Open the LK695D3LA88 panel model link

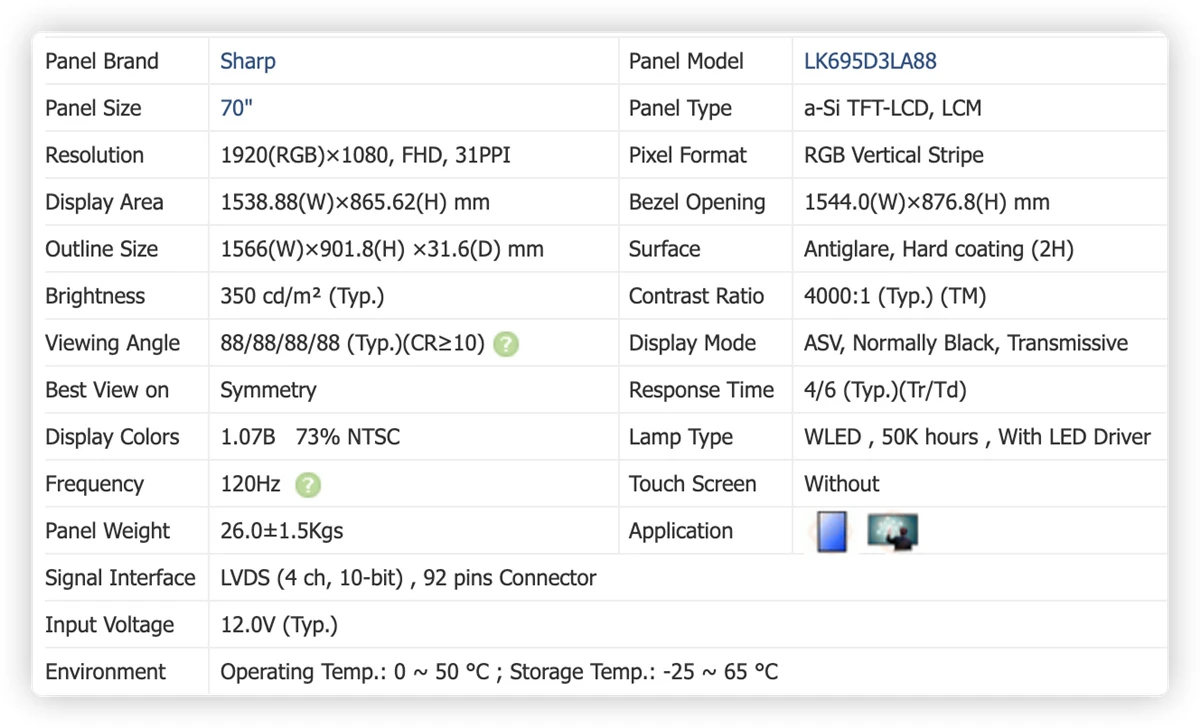click(870, 61)
